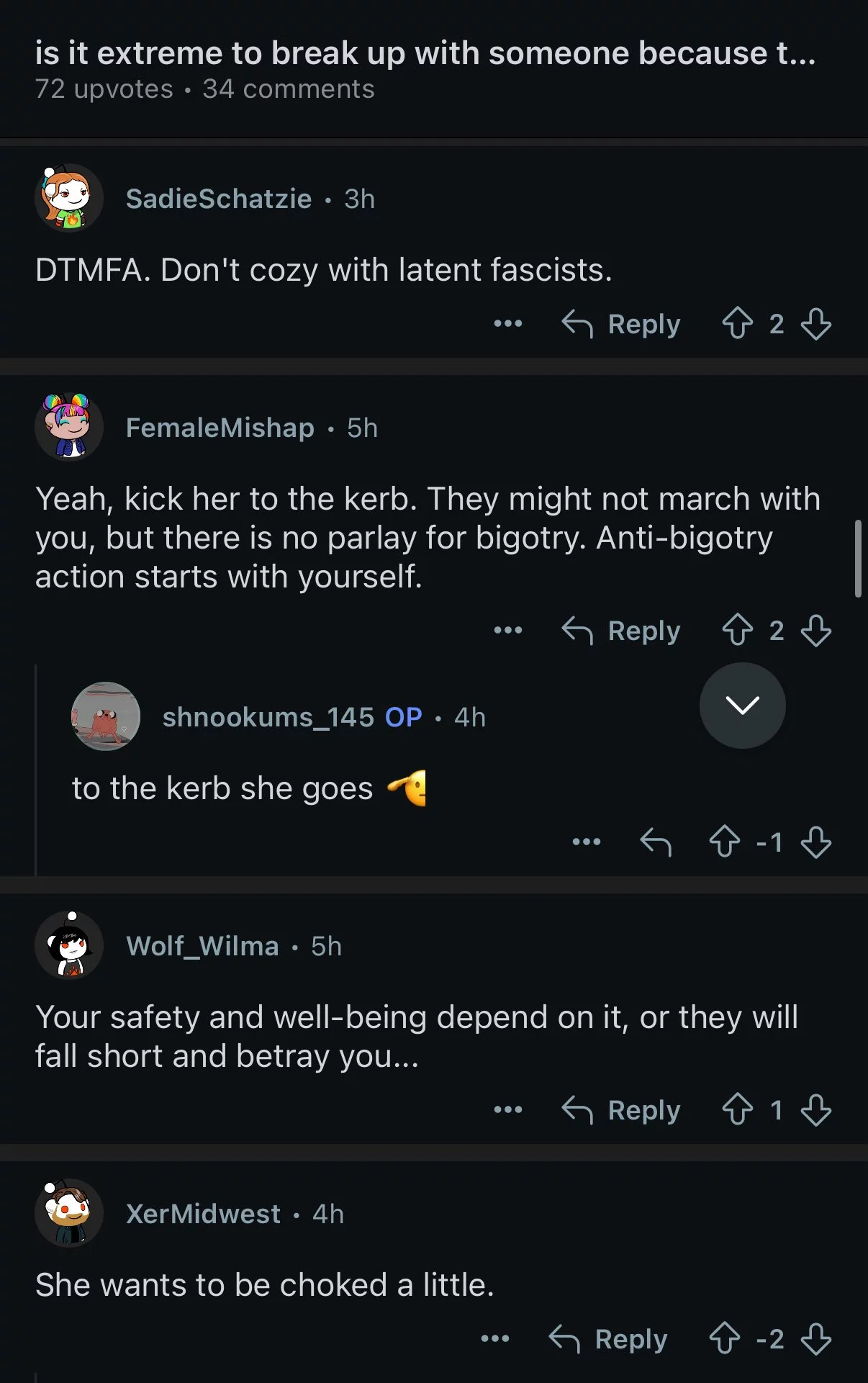Upvote XerMidwest's comment
This screenshot has width=868, height=1383.
[724, 1338]
